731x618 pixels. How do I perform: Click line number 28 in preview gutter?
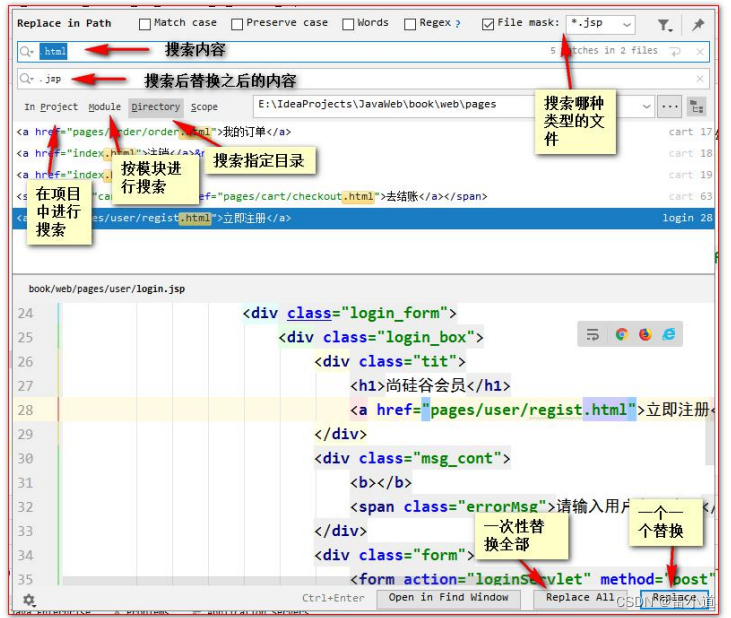25,410
